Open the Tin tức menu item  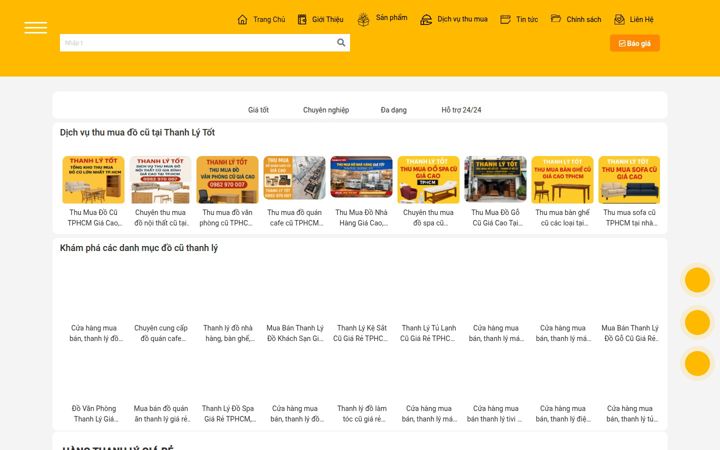click(527, 19)
